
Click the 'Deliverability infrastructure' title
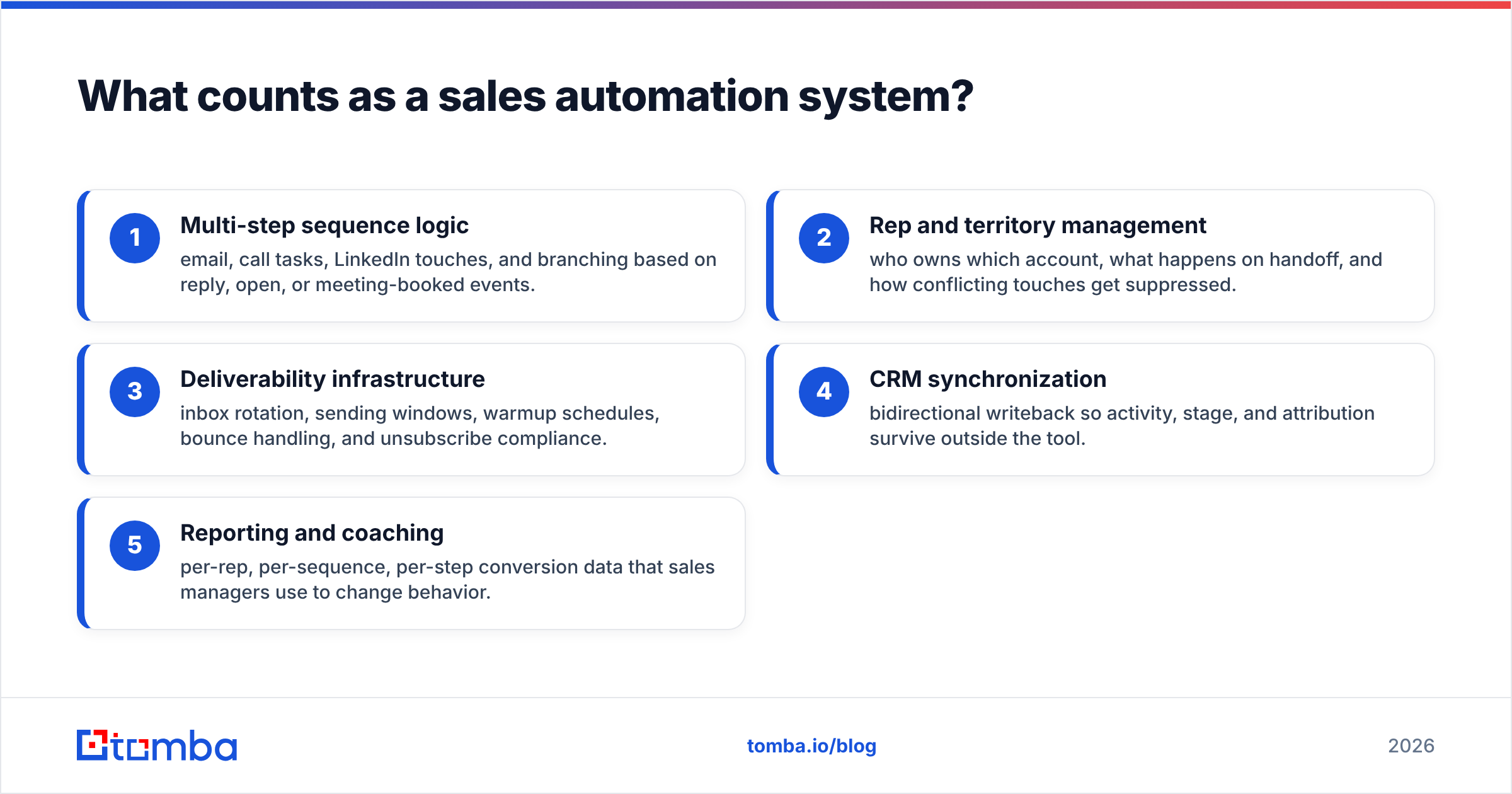coord(333,379)
